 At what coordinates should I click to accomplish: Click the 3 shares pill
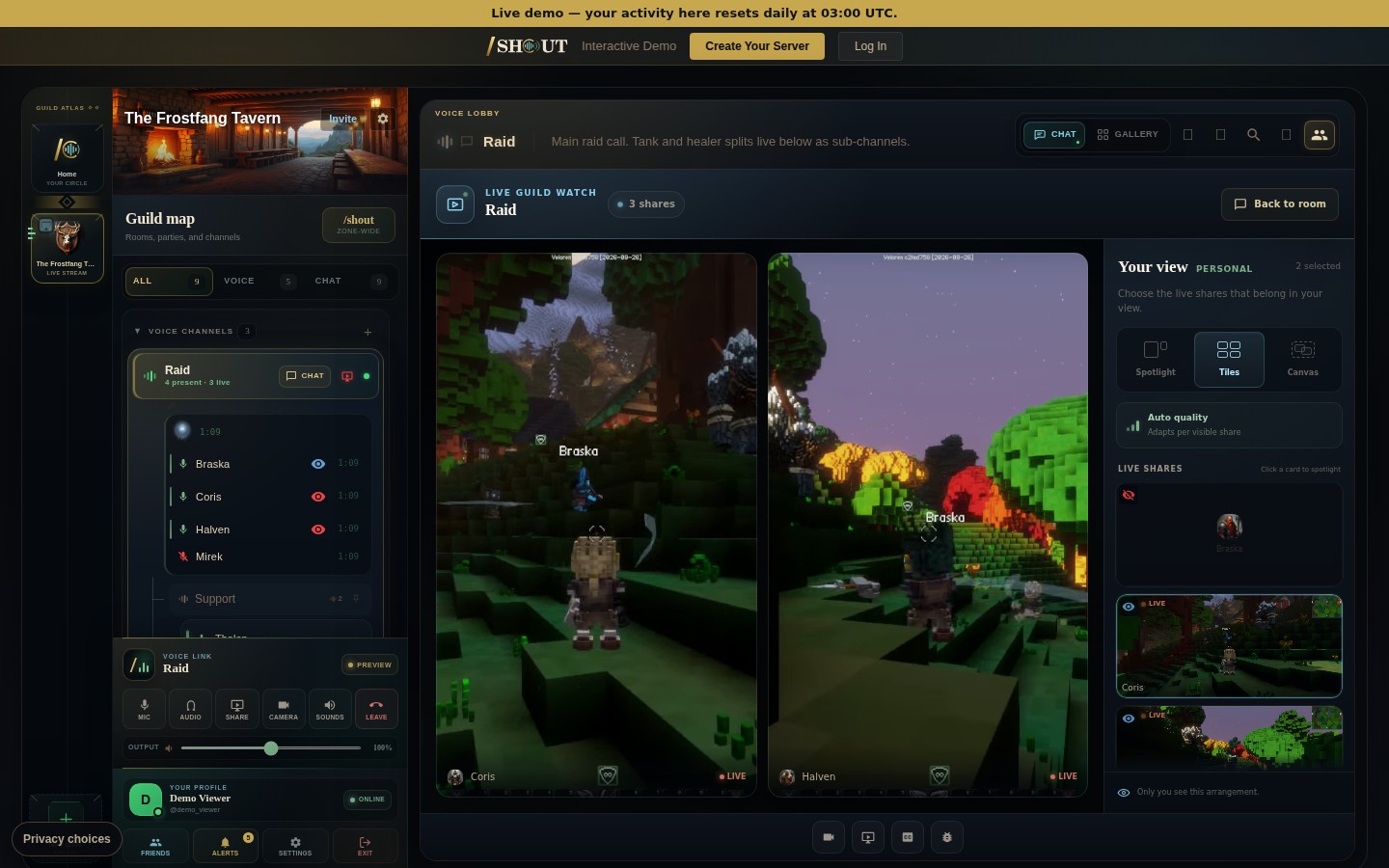click(646, 204)
